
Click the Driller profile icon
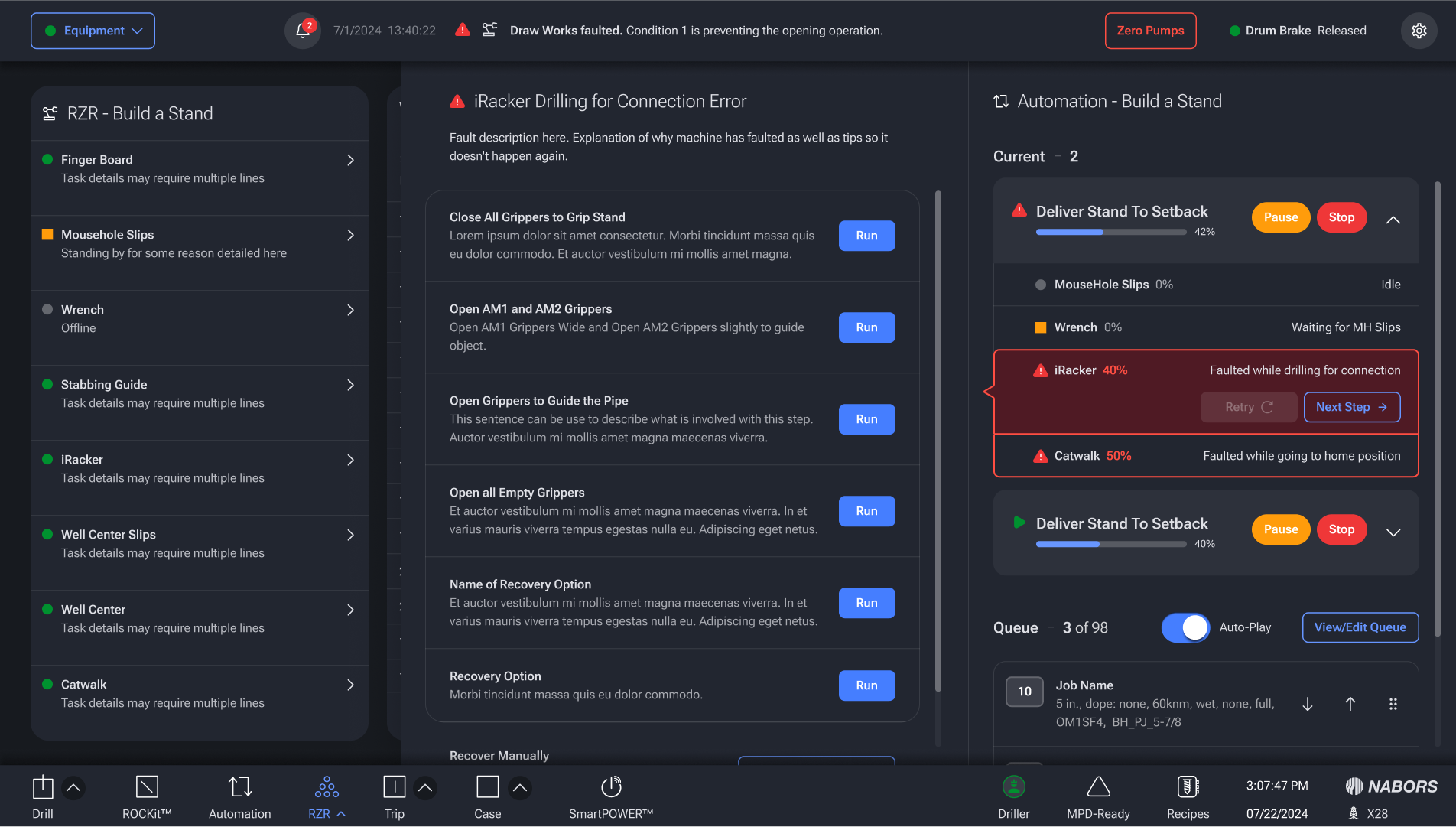coord(1014,786)
